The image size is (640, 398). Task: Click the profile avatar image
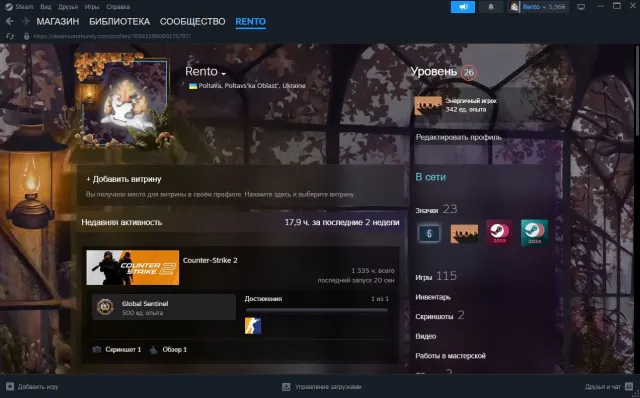[125, 101]
